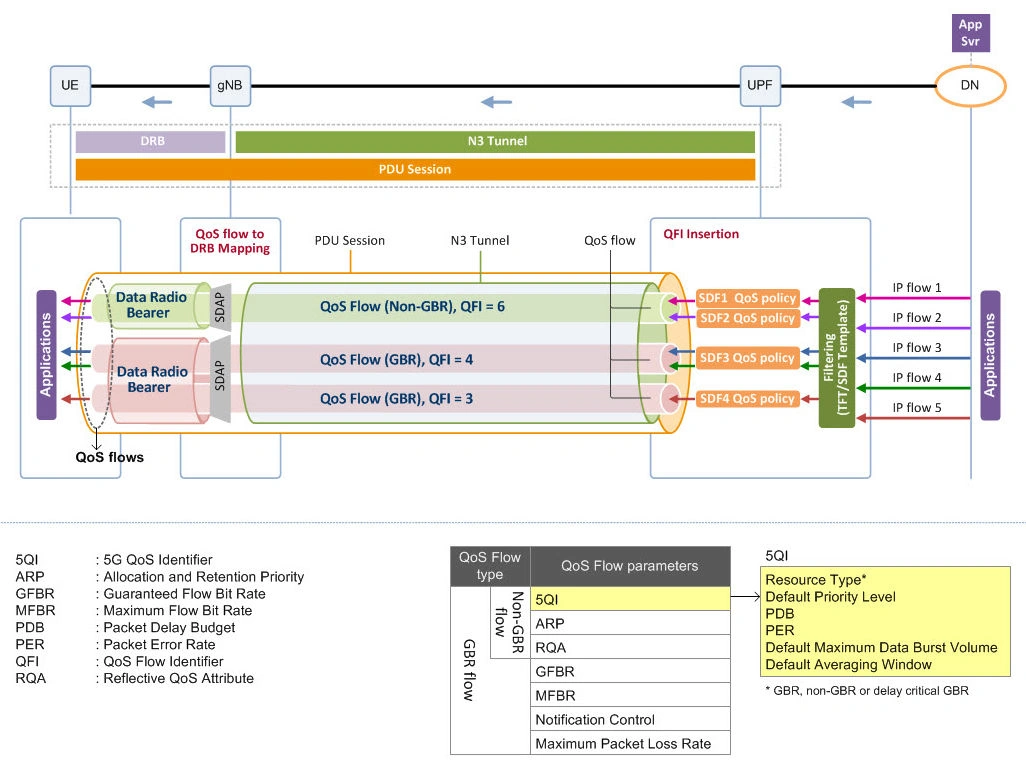Select the UE network node
Screen dimensions: 1026x767
(69, 86)
